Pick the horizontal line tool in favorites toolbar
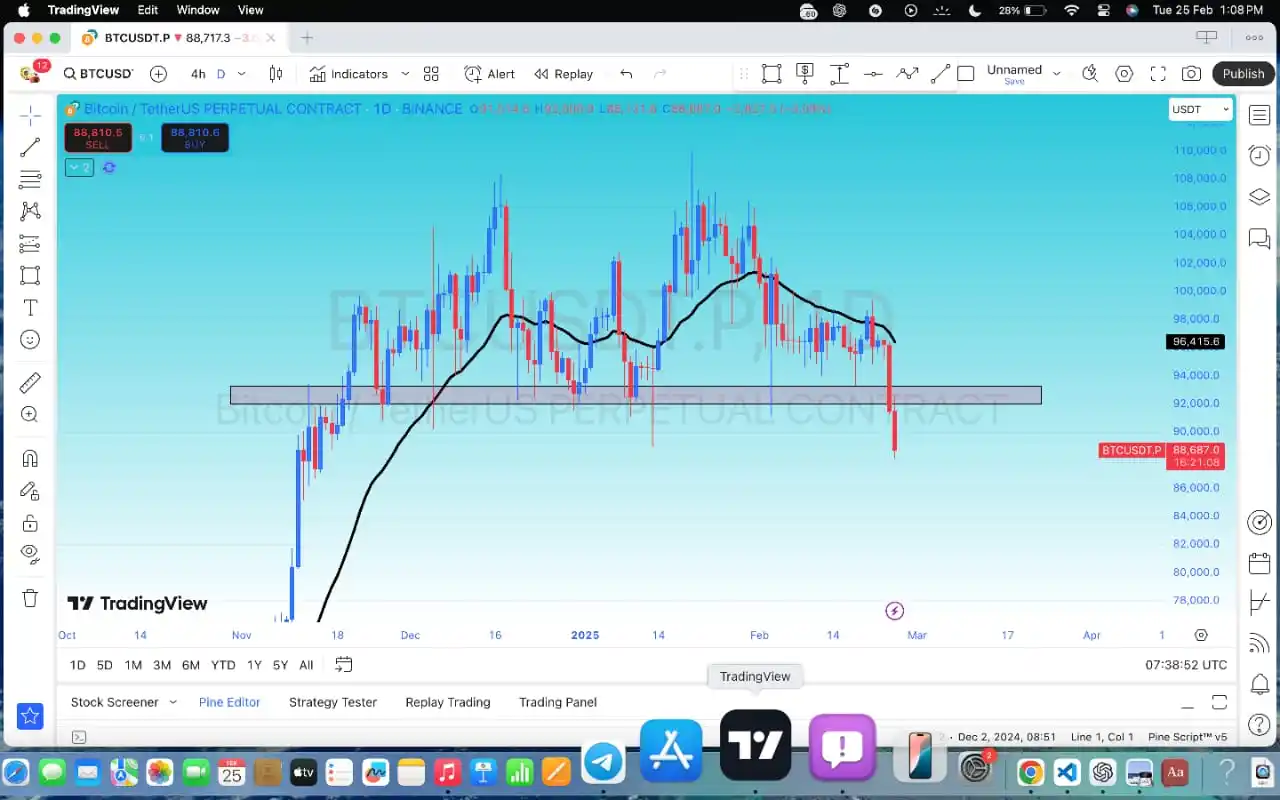 [x=873, y=74]
